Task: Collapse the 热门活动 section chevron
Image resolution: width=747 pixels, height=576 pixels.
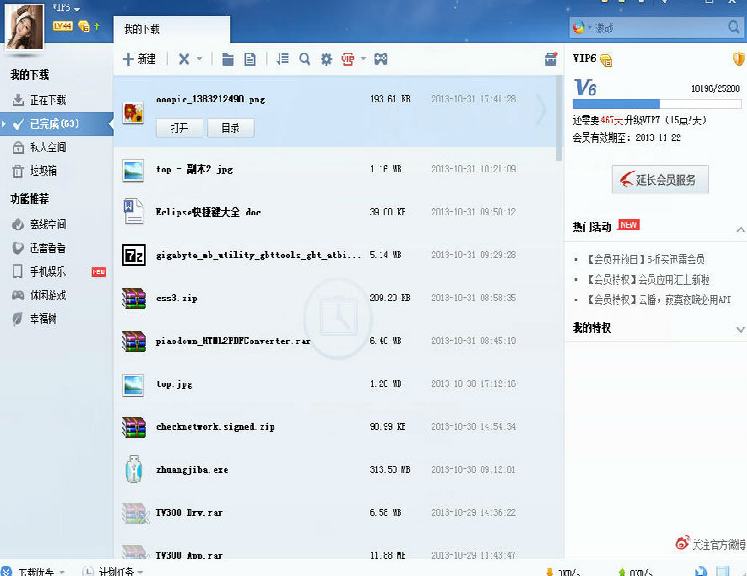Action: point(739,230)
